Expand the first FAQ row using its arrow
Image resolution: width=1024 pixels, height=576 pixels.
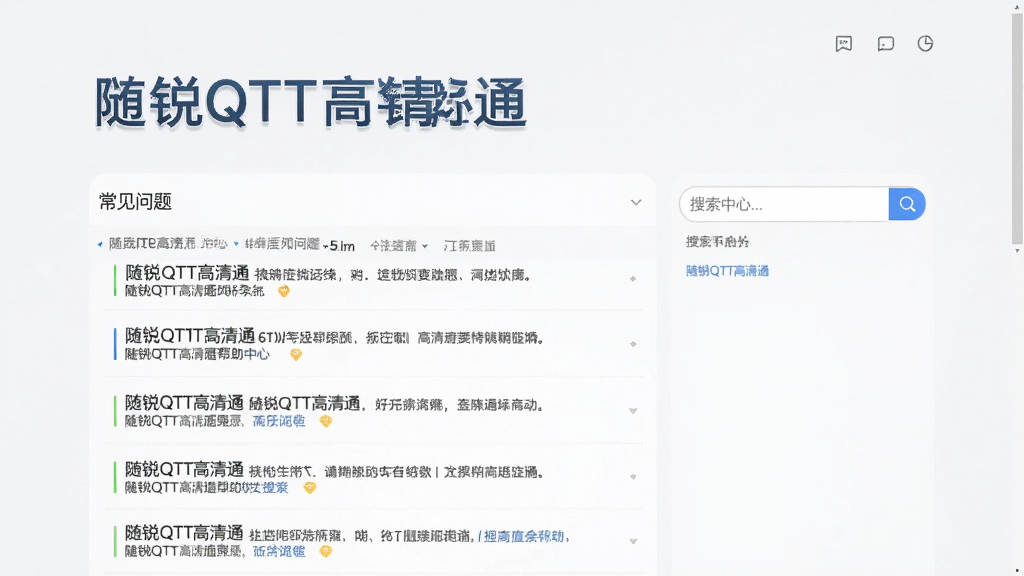[633, 279]
